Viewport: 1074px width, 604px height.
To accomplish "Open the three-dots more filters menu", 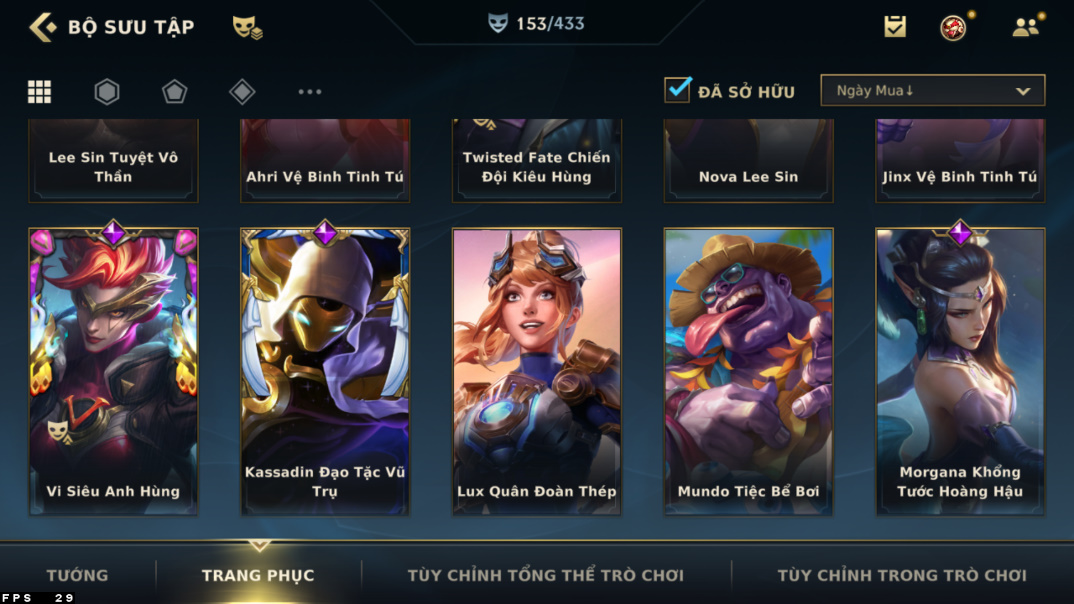I will pyautogui.click(x=310, y=92).
